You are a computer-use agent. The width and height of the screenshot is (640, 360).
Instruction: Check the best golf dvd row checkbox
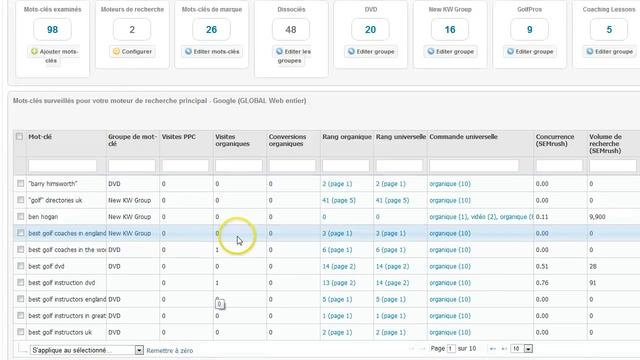20,266
